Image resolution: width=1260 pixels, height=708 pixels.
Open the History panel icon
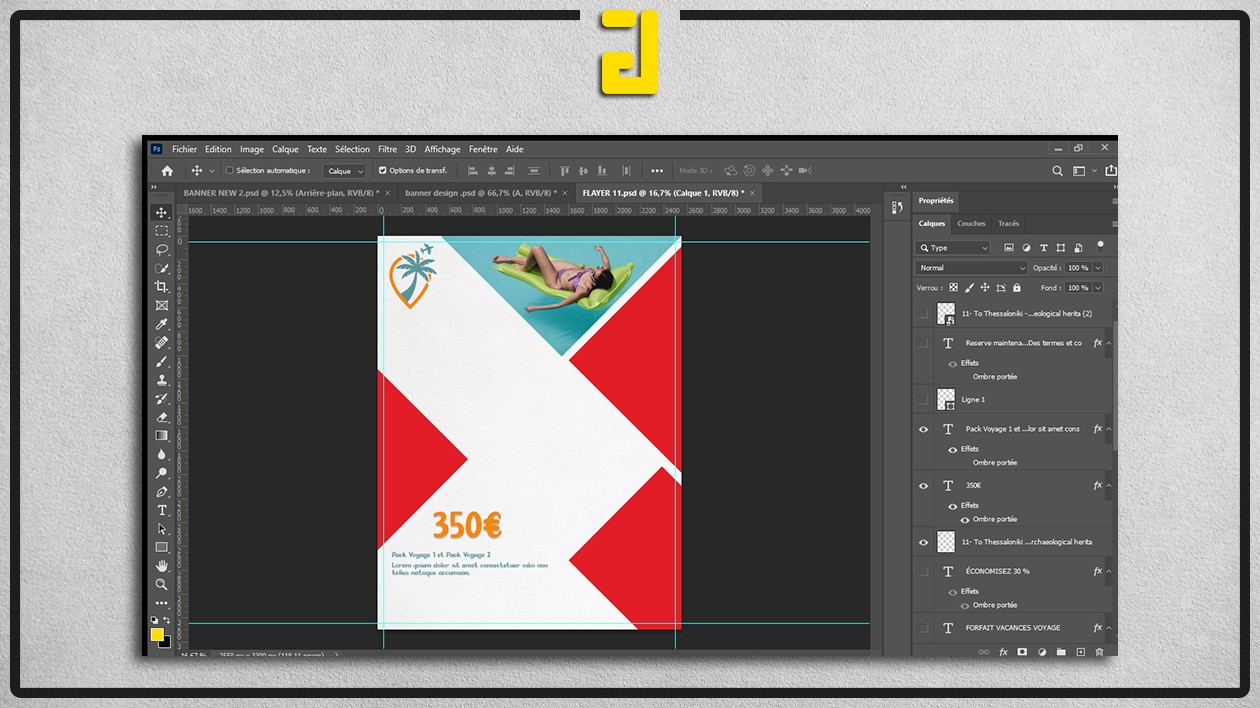click(x=898, y=207)
